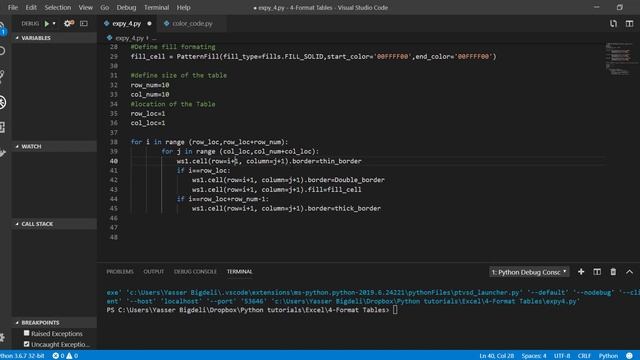Open the Help menu
The width and height of the screenshot is (640, 360).
point(183,7)
